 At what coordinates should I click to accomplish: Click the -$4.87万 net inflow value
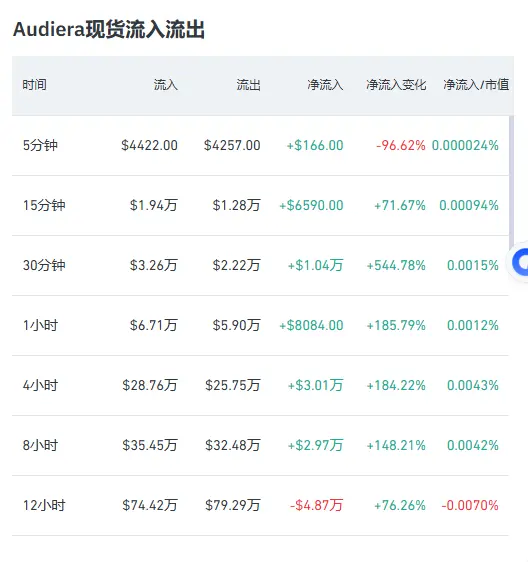317,505
